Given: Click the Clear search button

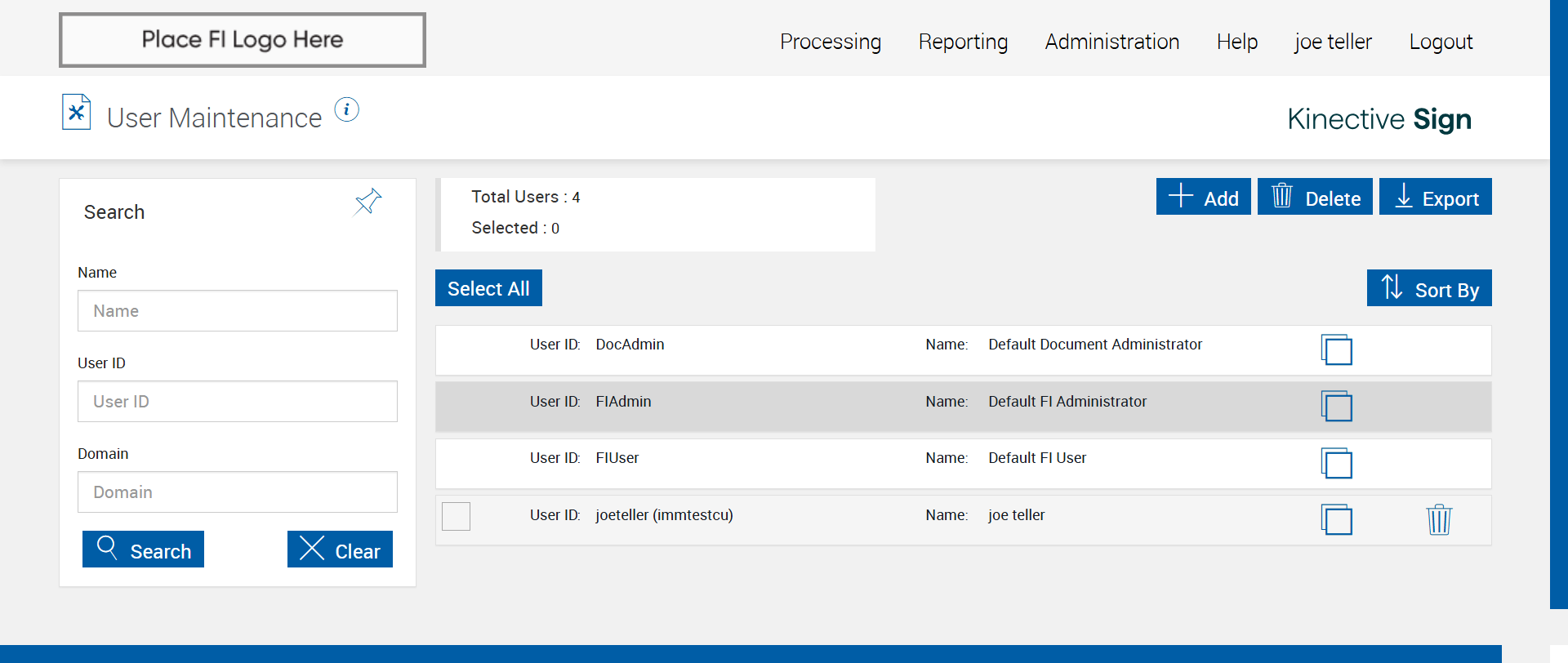Looking at the screenshot, I should click(340, 550).
